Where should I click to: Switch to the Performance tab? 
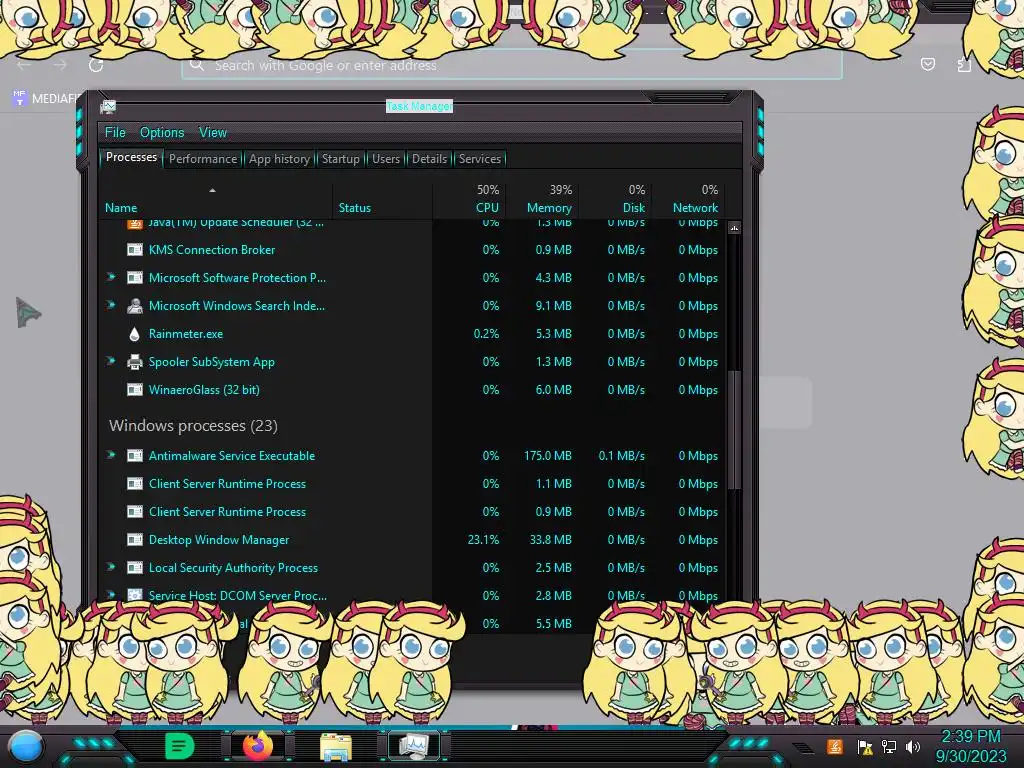coord(203,159)
